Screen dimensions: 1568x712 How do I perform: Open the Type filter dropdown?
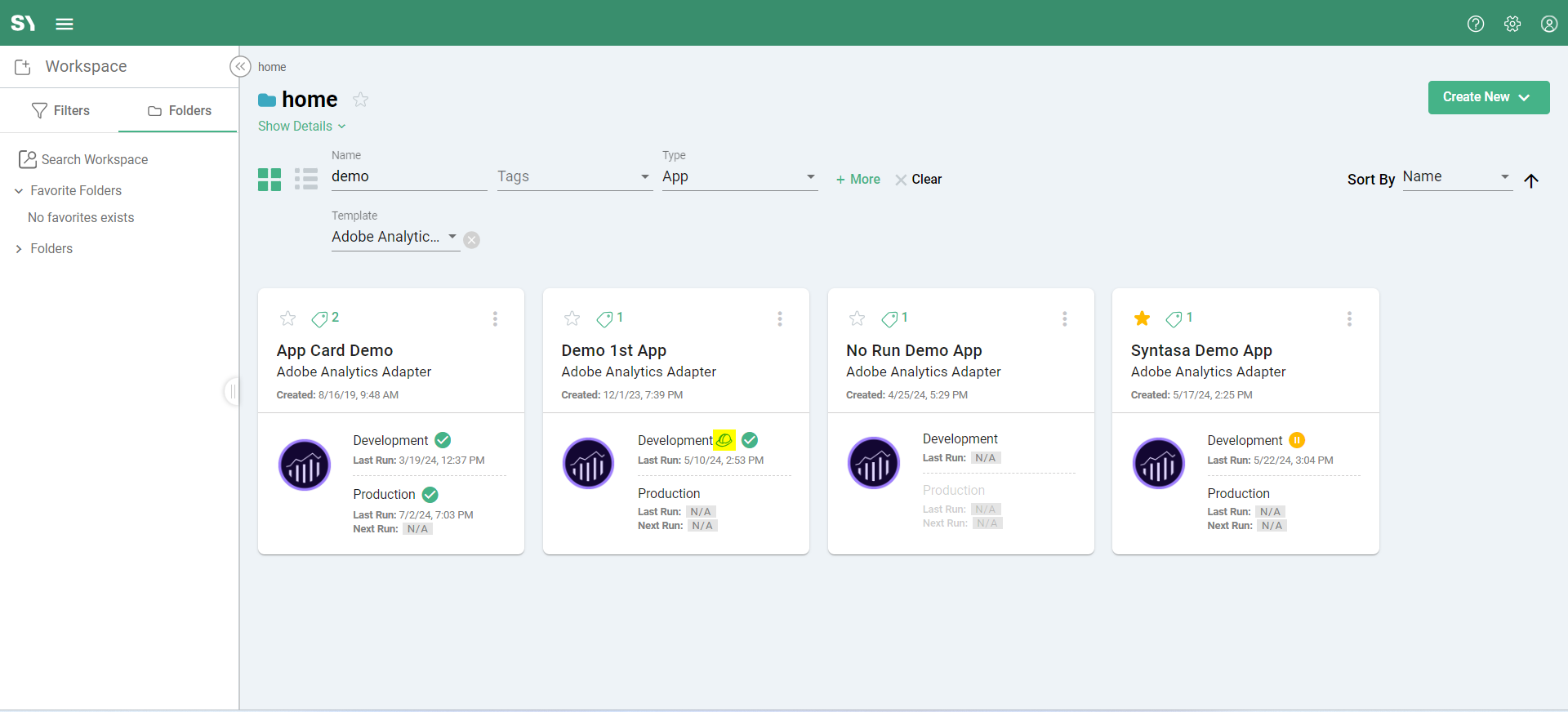pos(739,177)
